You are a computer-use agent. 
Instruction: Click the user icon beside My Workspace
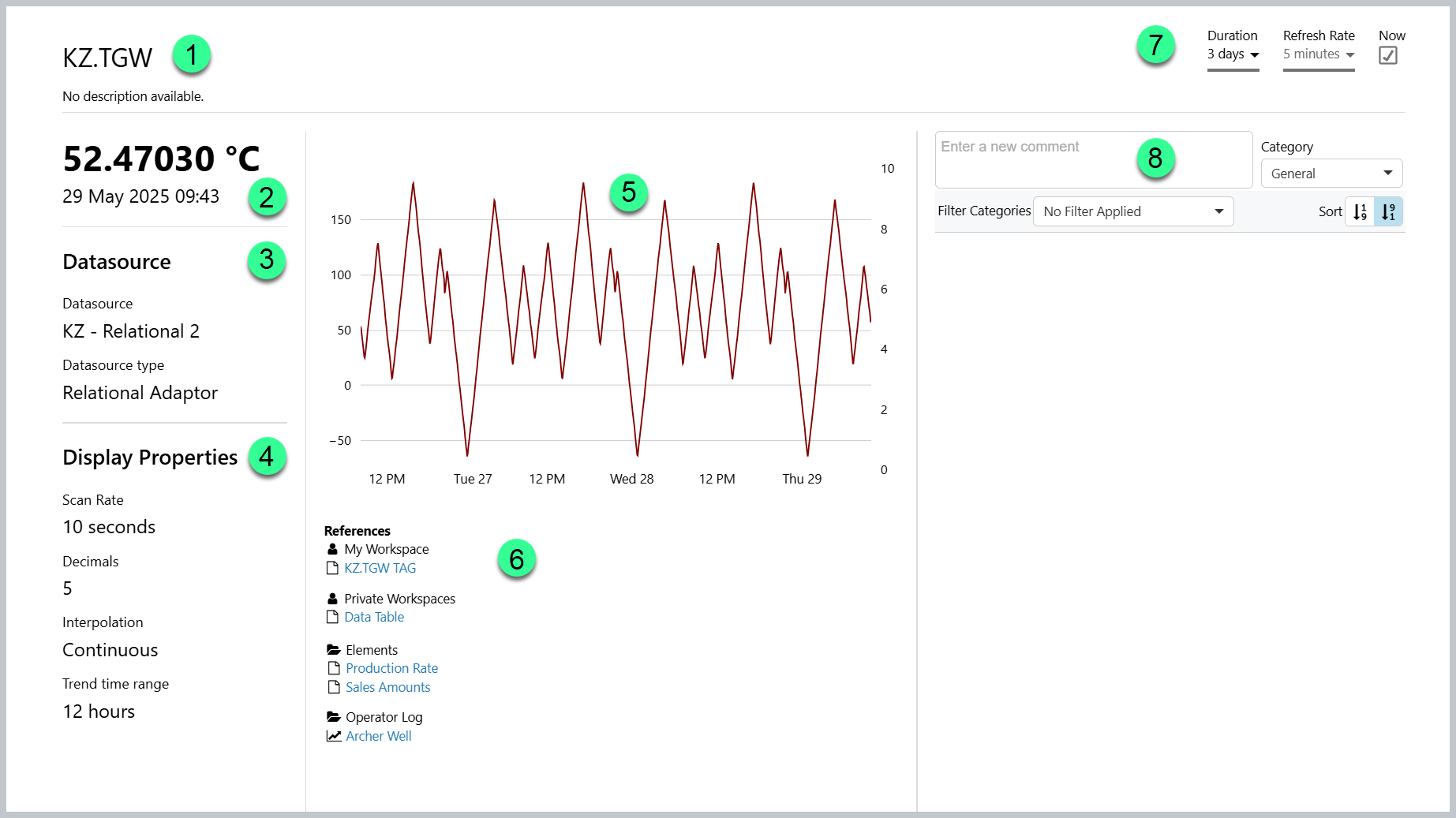(x=332, y=549)
